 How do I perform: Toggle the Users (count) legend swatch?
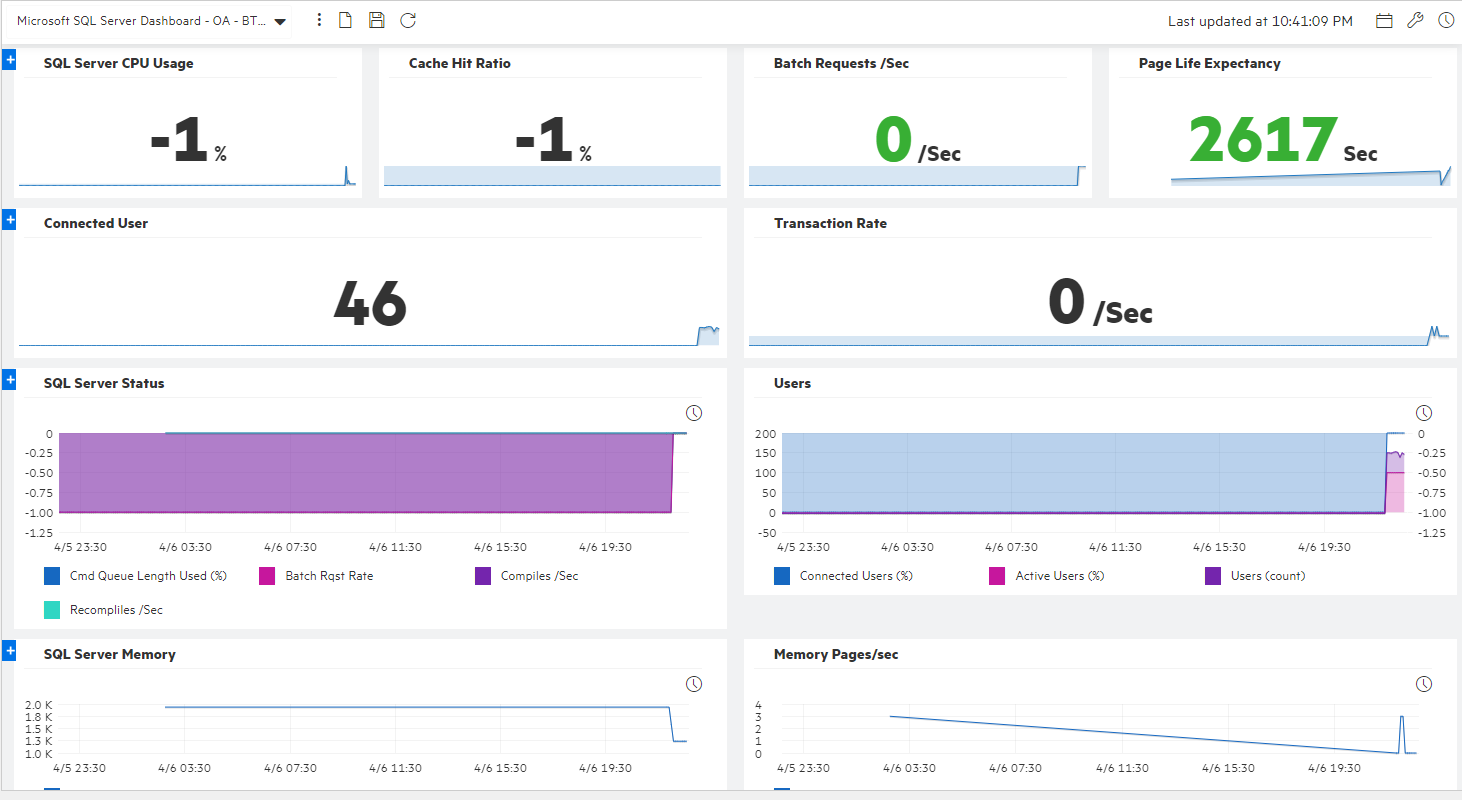pos(1213,576)
